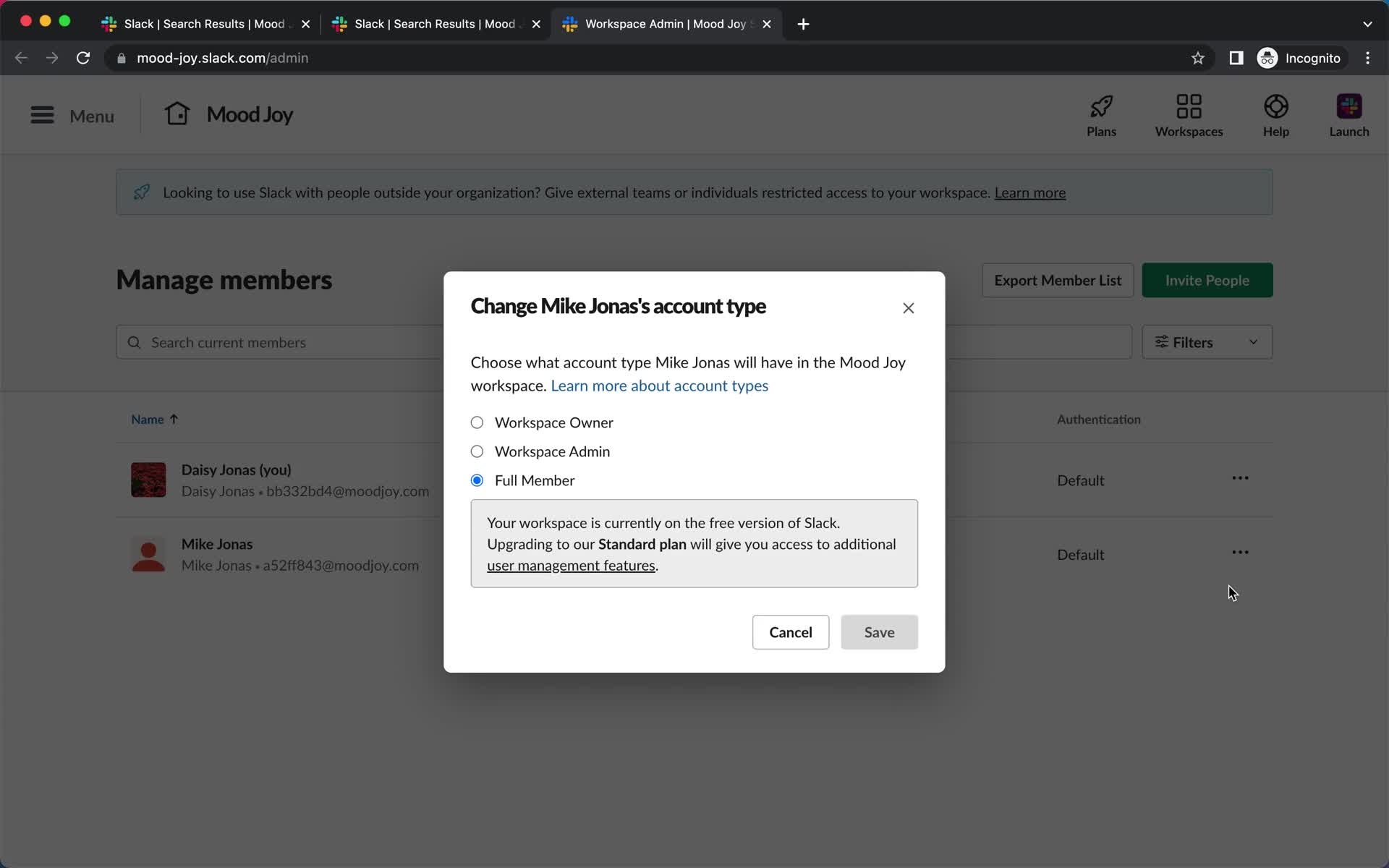This screenshot has width=1389, height=868.
Task: Select the Workspace Owner radio button
Action: (x=477, y=422)
